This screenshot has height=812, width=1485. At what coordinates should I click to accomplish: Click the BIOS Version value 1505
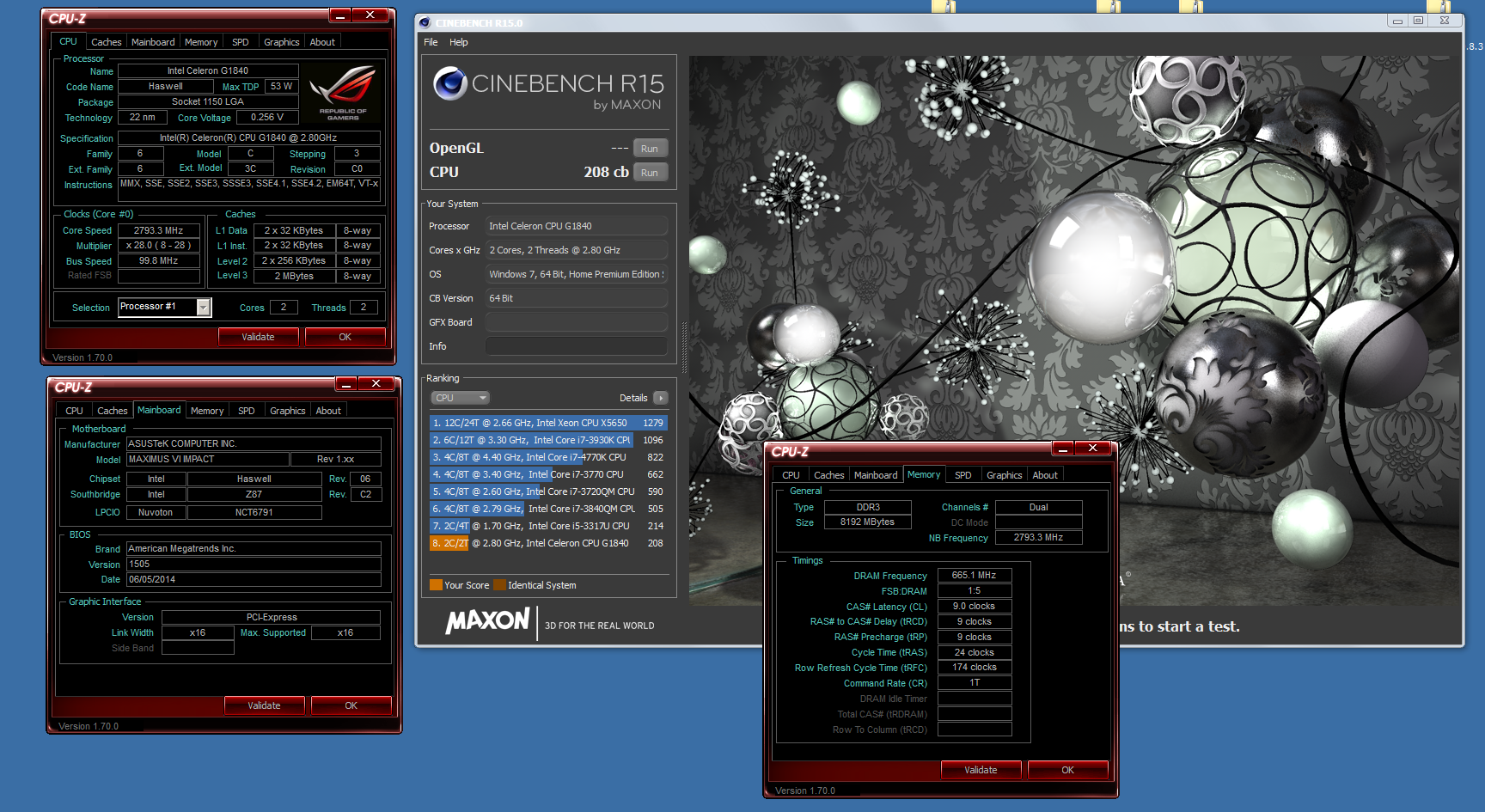[x=254, y=565]
